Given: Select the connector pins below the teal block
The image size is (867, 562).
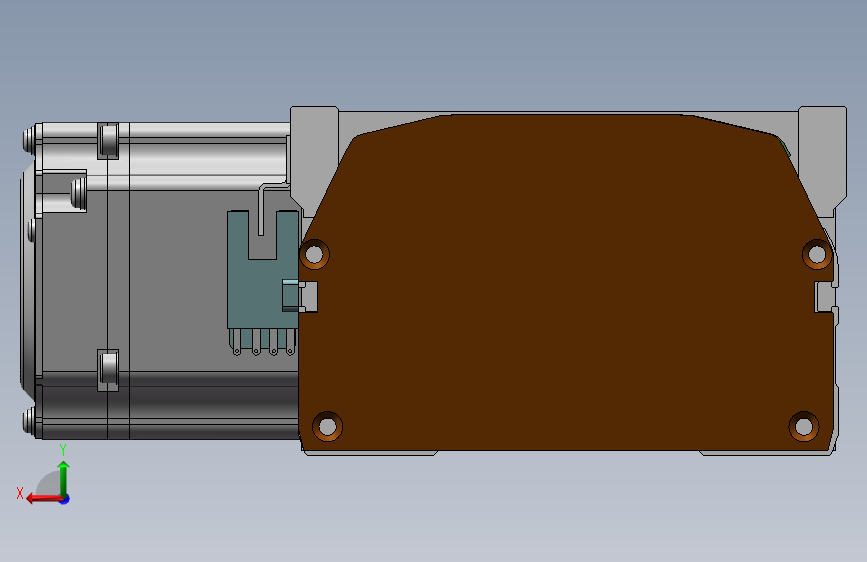Looking at the screenshot, I should click(x=263, y=342).
